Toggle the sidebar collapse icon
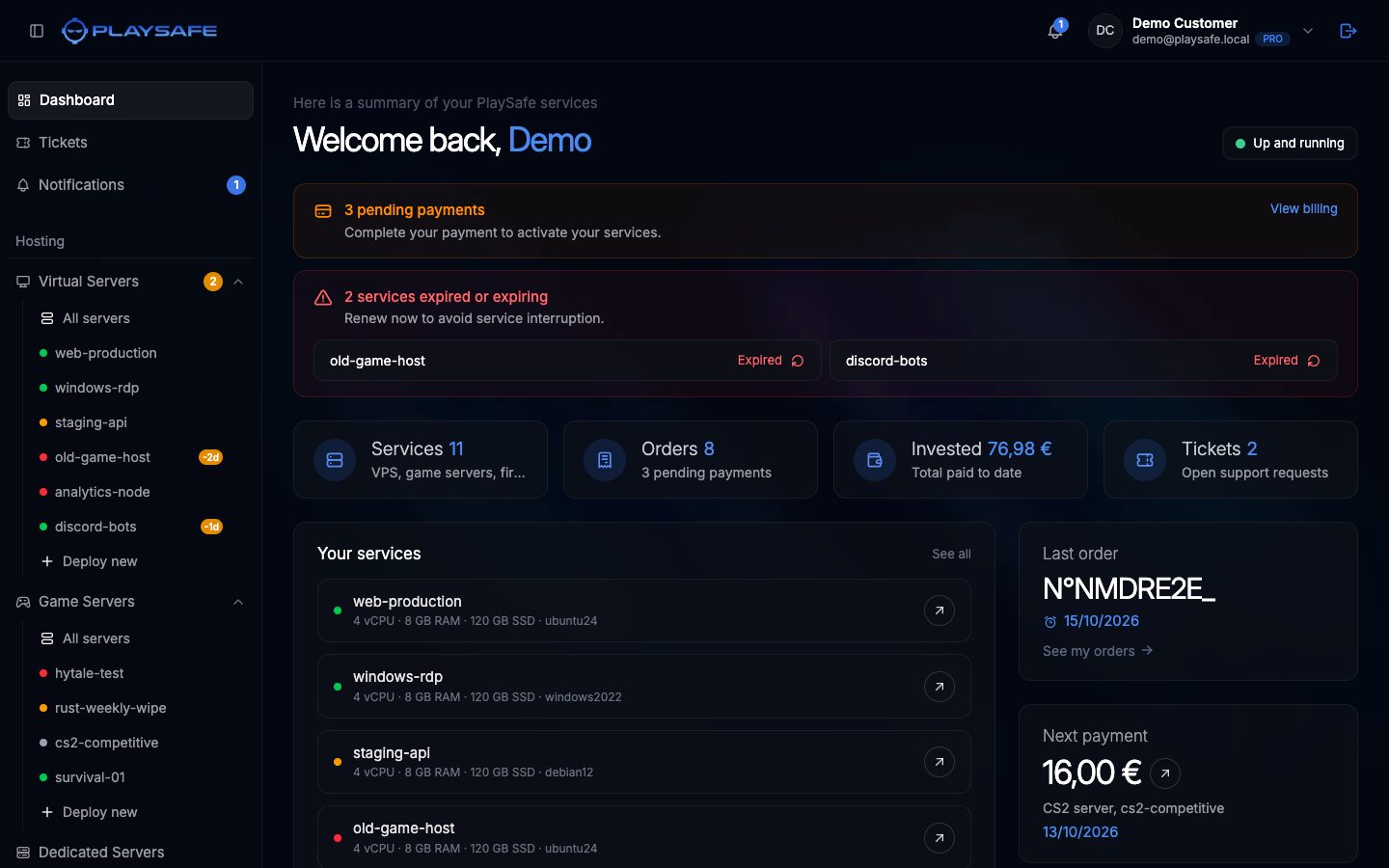Viewport: 1389px width, 868px height. 37,31
